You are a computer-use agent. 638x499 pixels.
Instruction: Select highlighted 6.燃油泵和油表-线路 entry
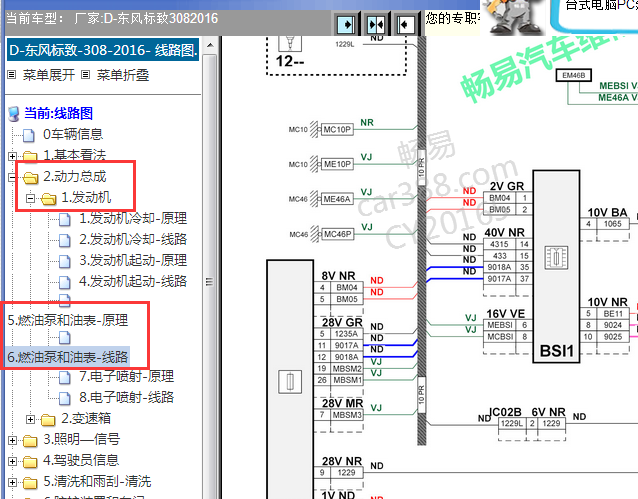[68, 357]
